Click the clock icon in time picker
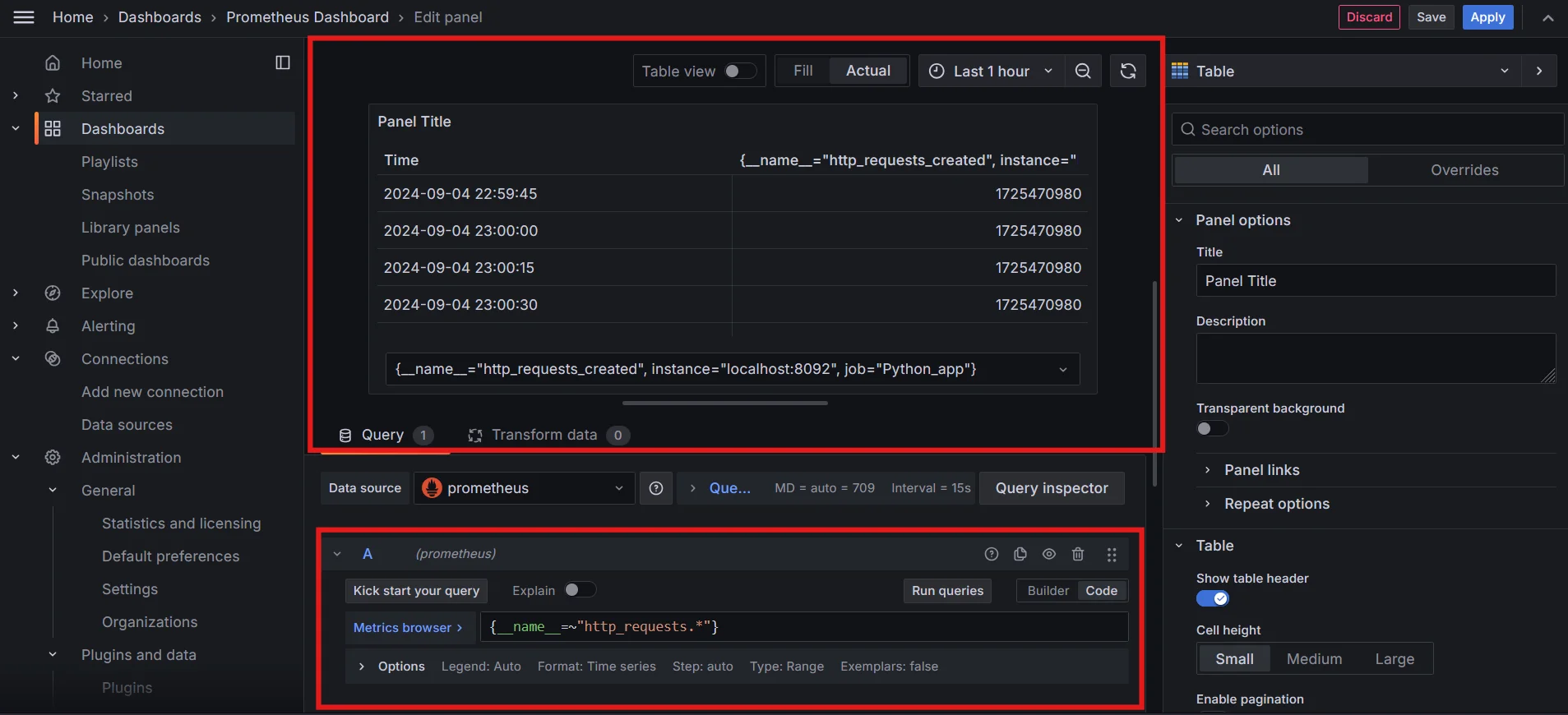1568x715 pixels. pyautogui.click(x=937, y=71)
